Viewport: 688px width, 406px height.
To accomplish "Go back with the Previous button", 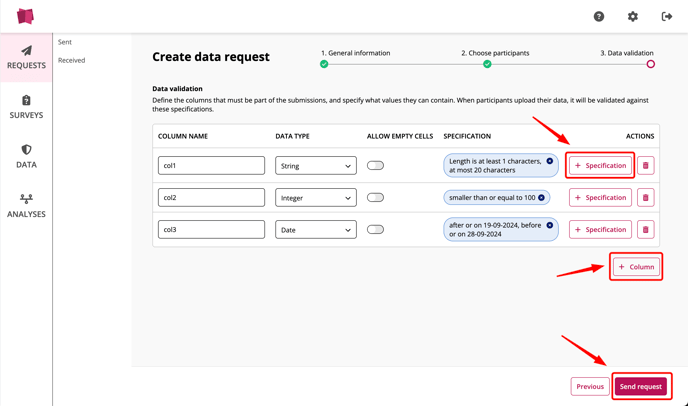I will (590, 387).
